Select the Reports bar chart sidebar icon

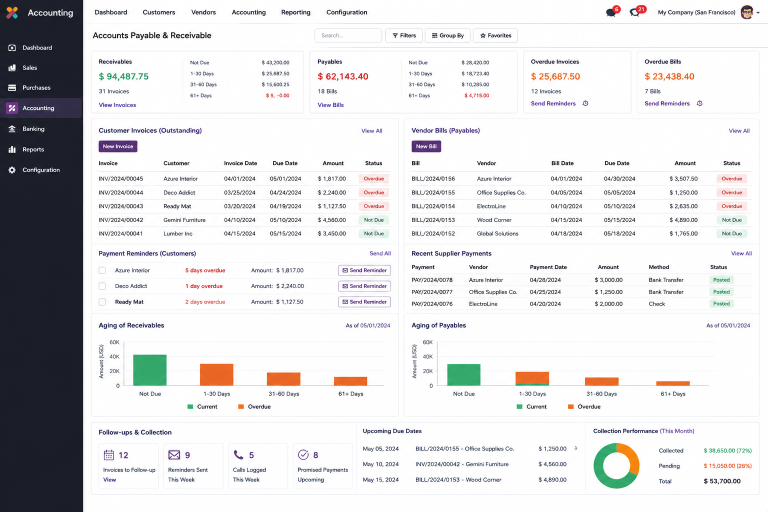[12, 149]
